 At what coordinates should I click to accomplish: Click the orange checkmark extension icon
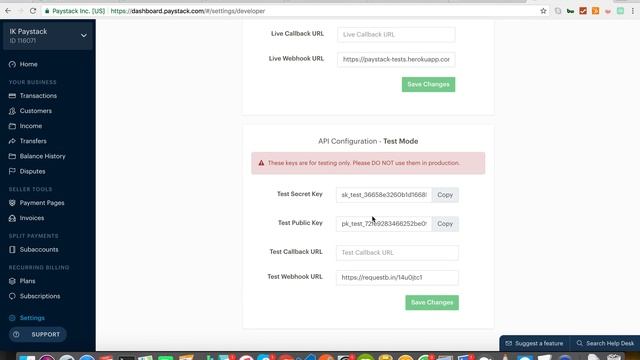pyautogui.click(x=583, y=11)
